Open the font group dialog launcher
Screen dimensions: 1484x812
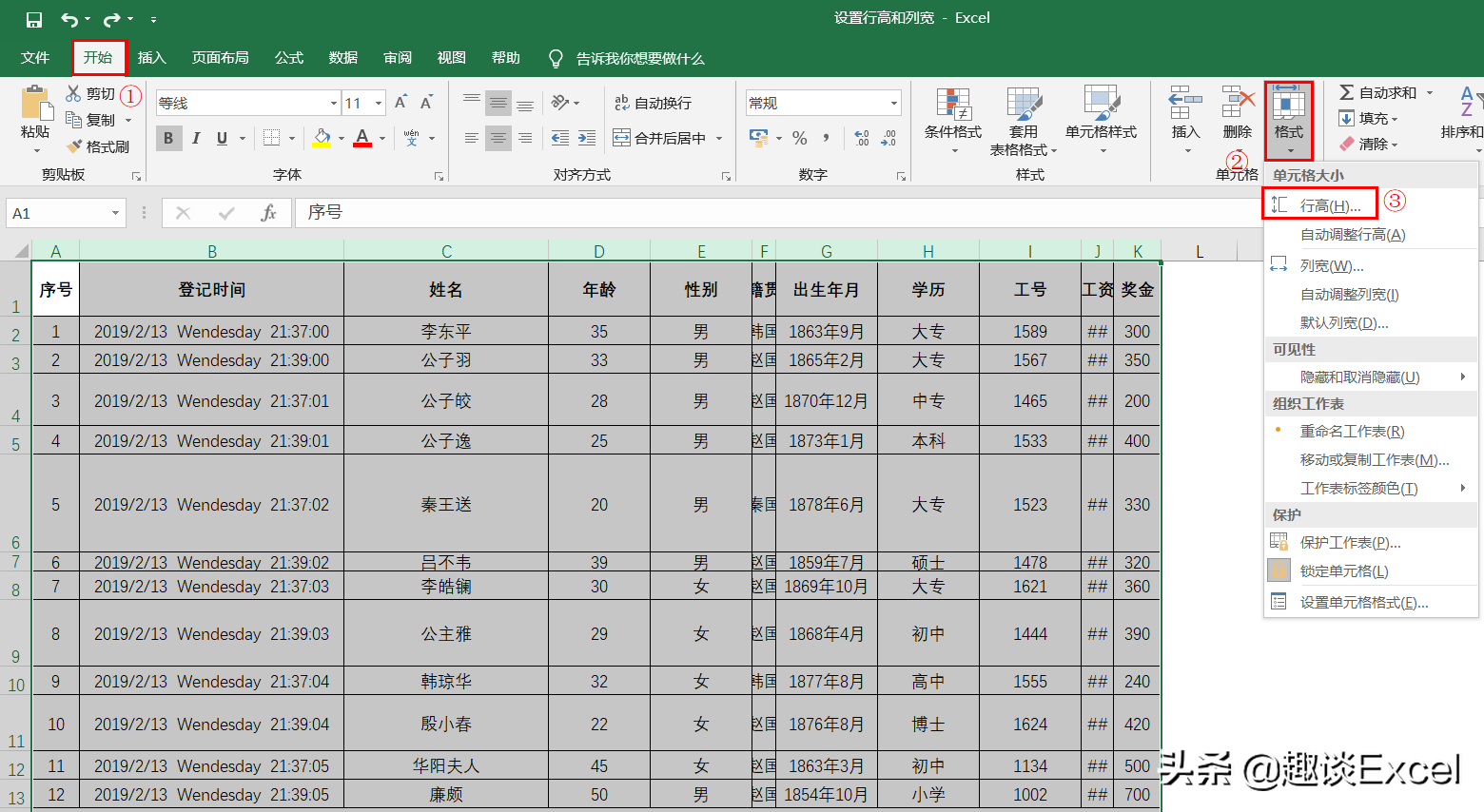tap(439, 176)
